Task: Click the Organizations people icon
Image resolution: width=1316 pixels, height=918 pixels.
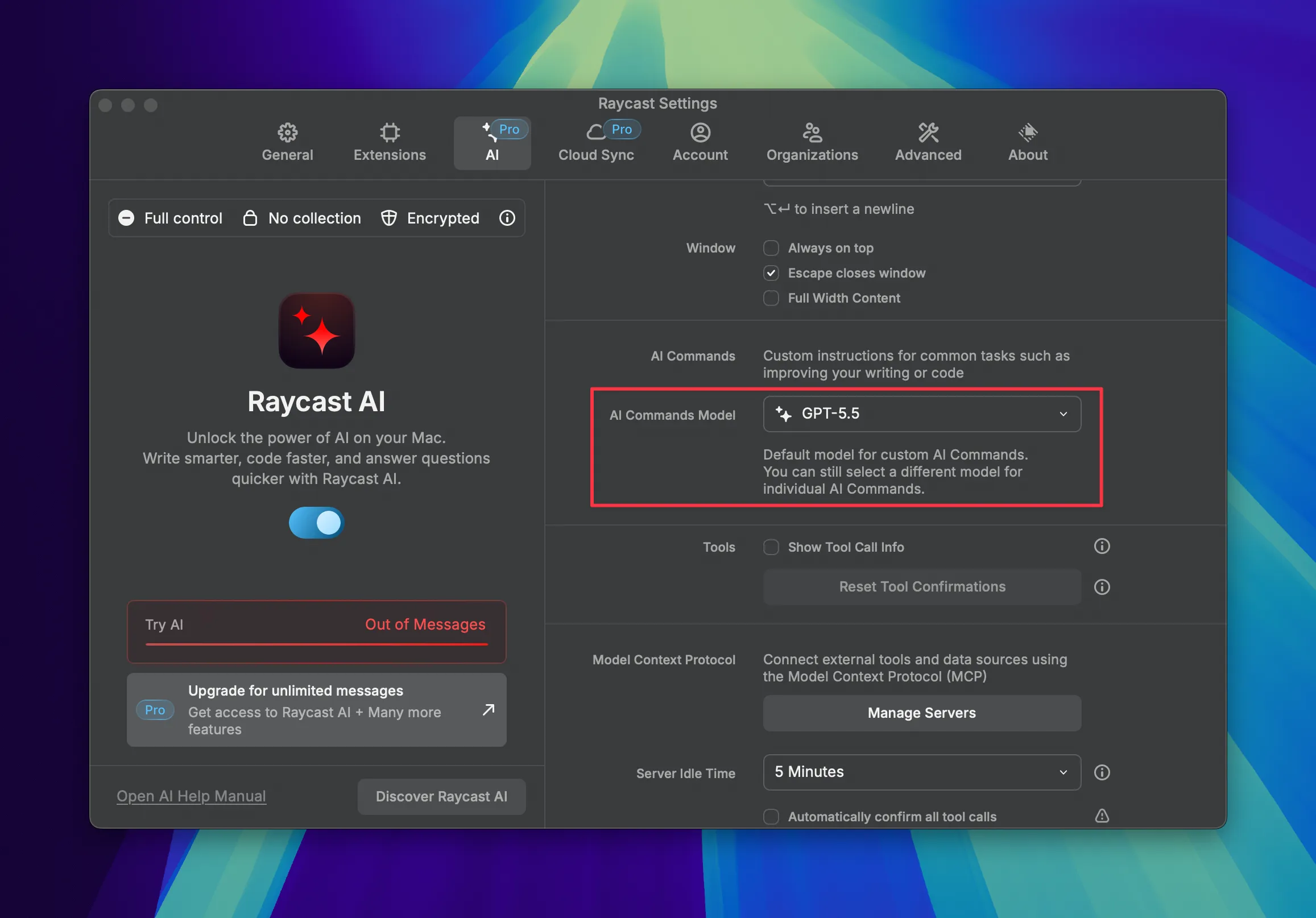Action: click(x=812, y=133)
